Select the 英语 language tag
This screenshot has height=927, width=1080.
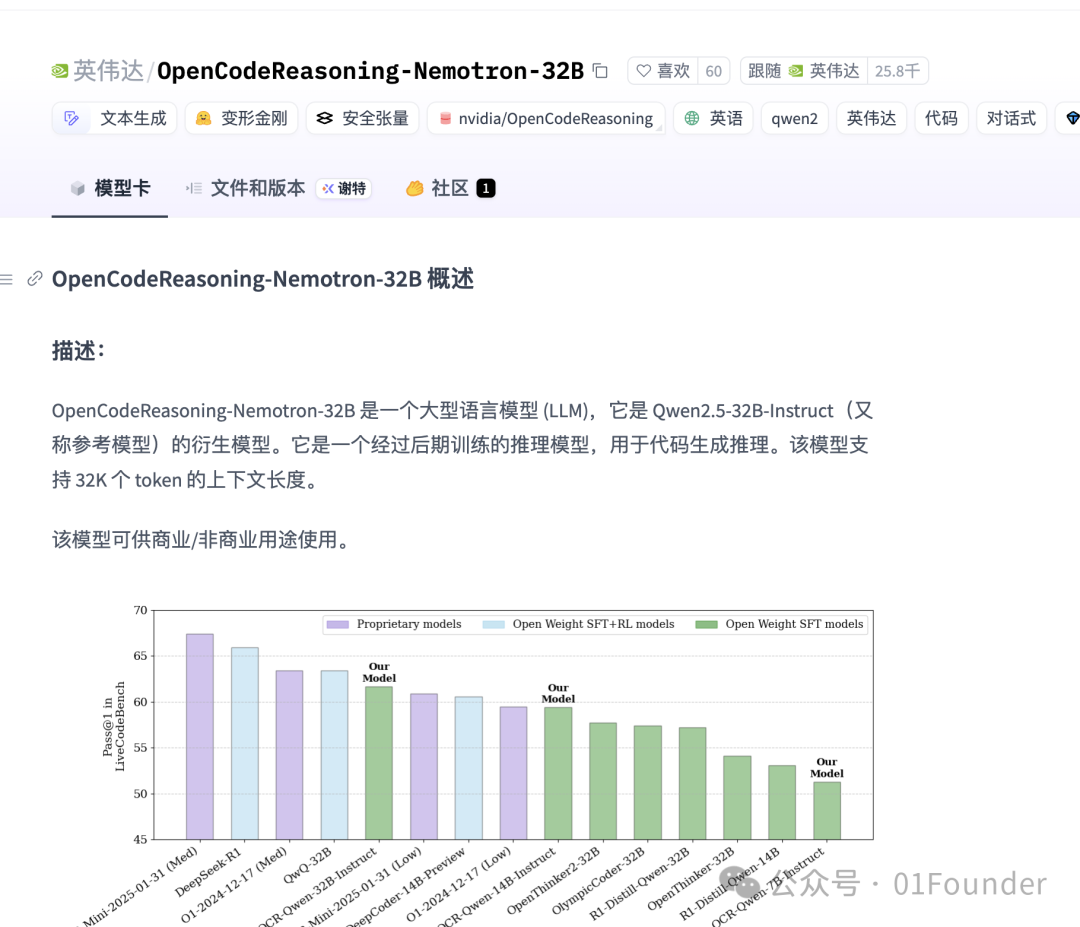point(714,118)
